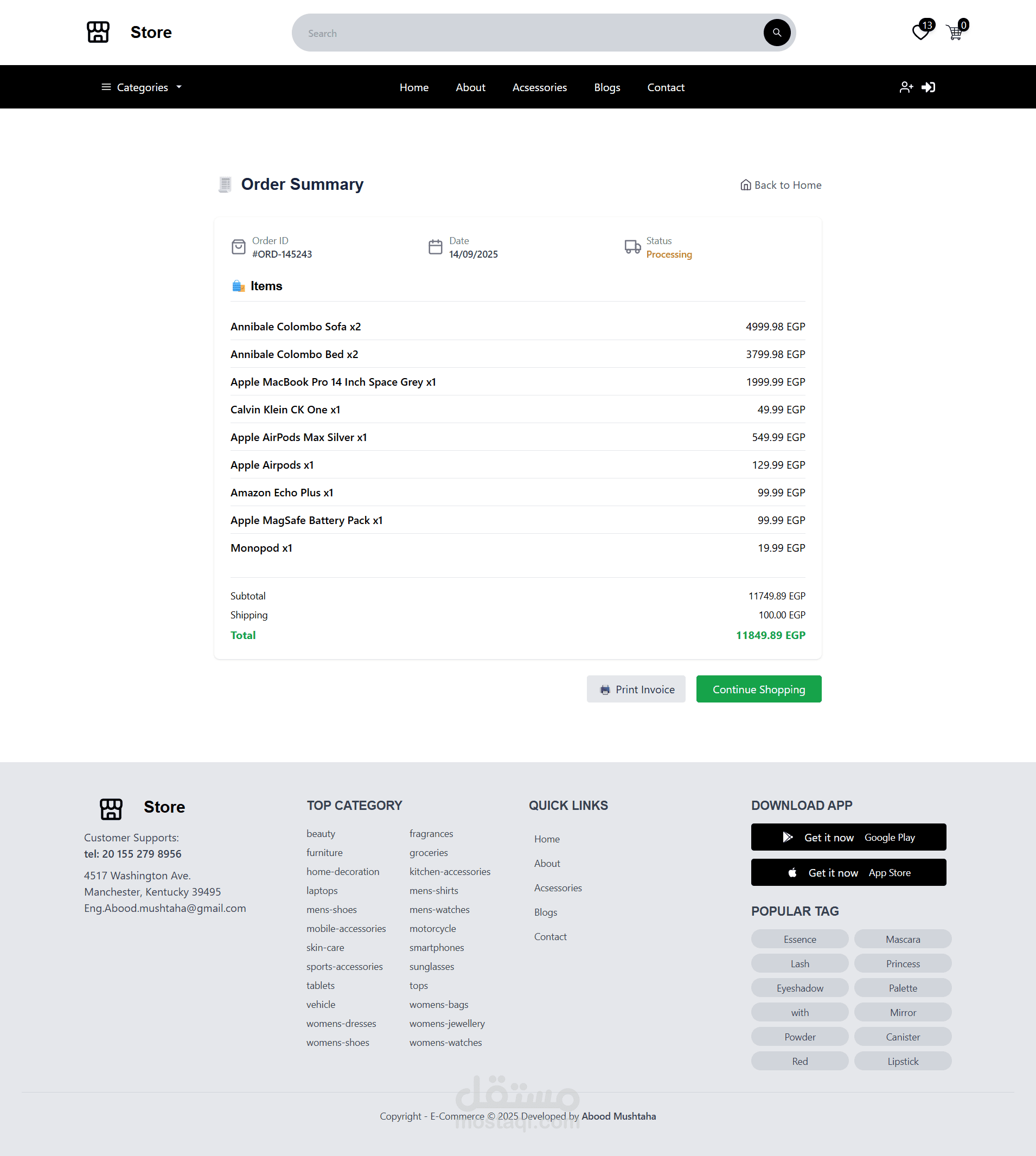Image resolution: width=1036 pixels, height=1156 pixels.
Task: Click the login arrow icon
Action: pos(929,87)
